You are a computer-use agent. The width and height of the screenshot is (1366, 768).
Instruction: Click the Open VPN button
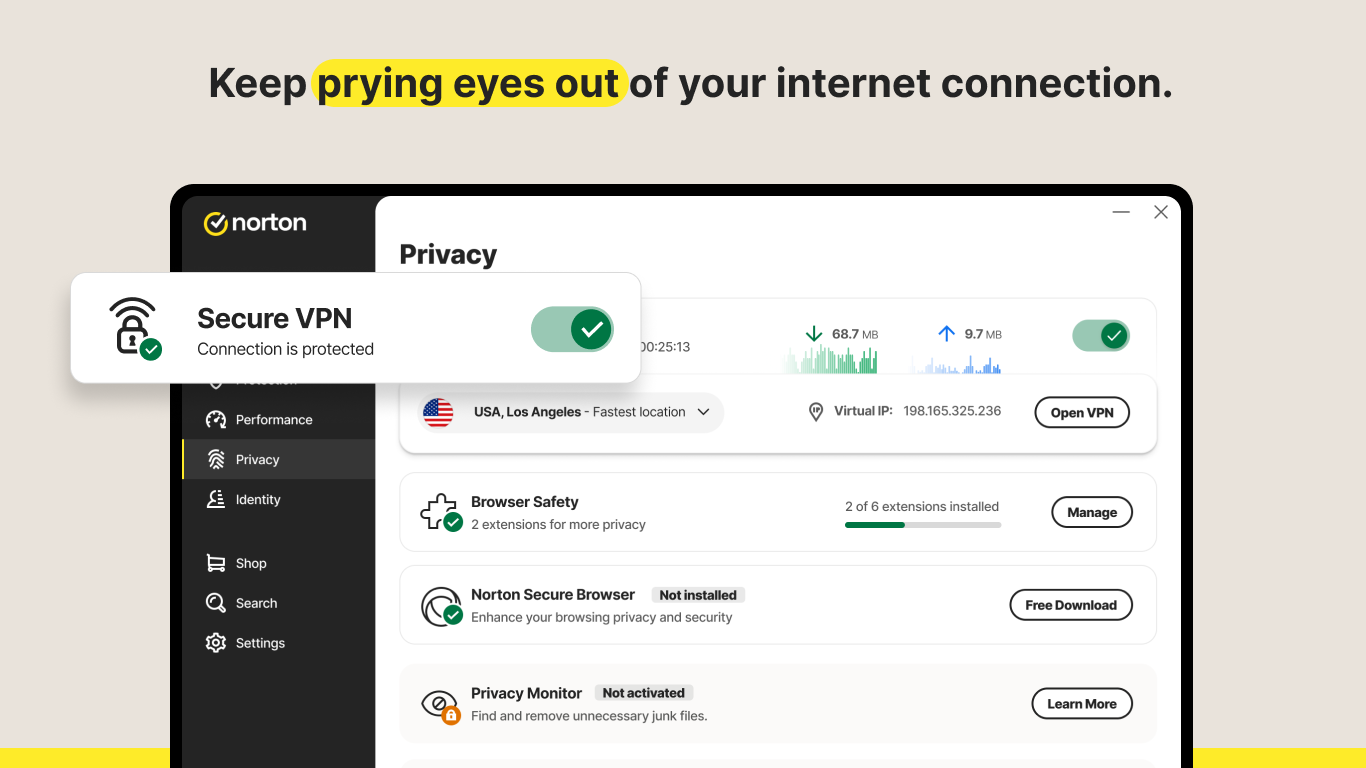[1082, 412]
